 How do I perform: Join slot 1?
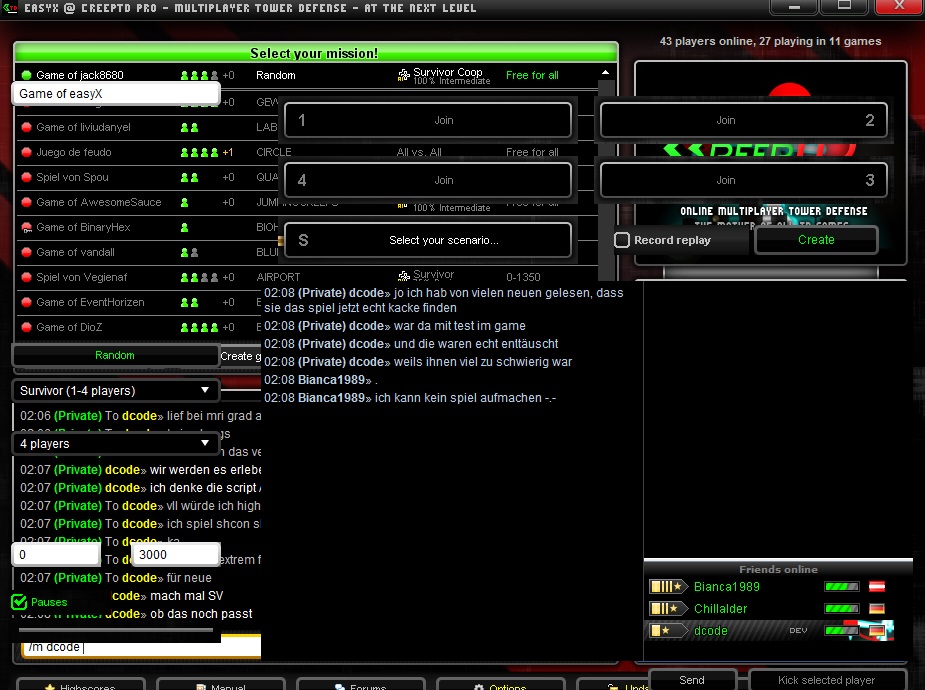pos(428,120)
